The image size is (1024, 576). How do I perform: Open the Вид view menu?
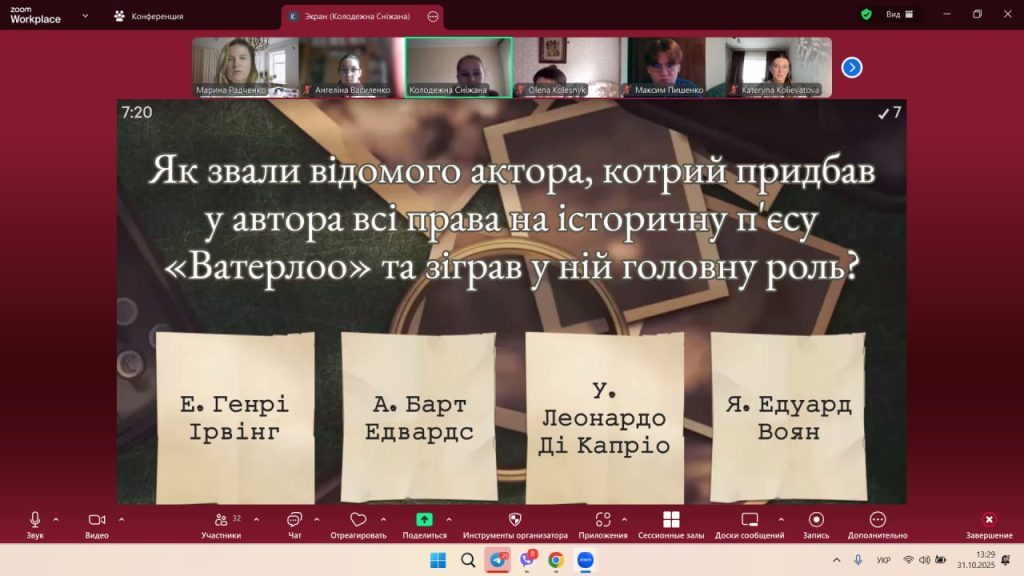893,15
